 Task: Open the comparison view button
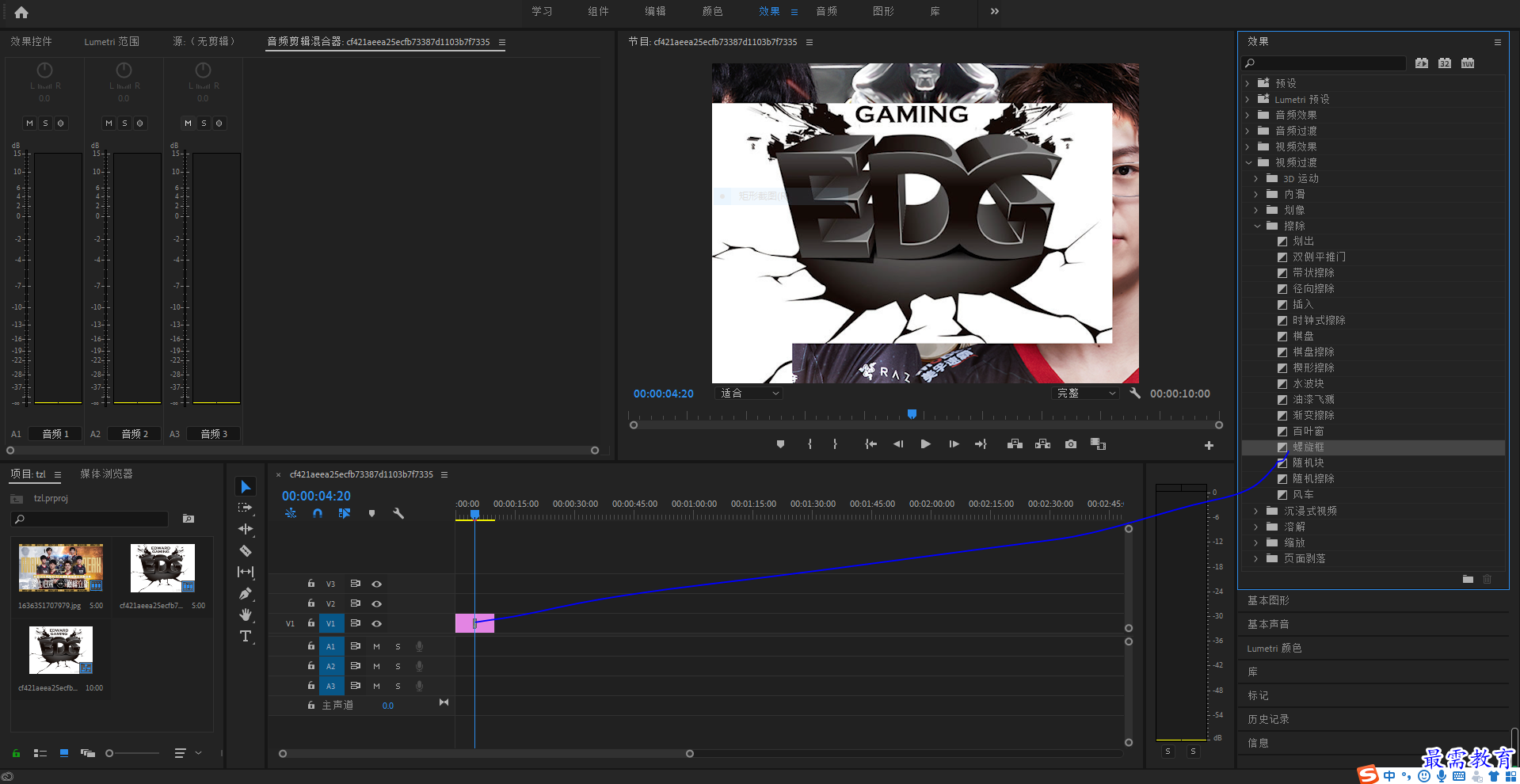click(x=1098, y=444)
